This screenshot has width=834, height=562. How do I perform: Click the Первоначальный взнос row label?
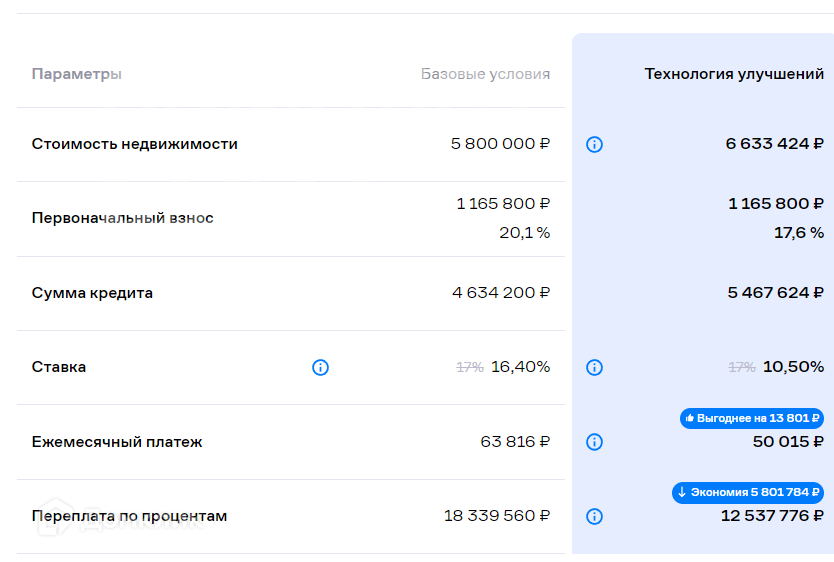[x=123, y=218]
